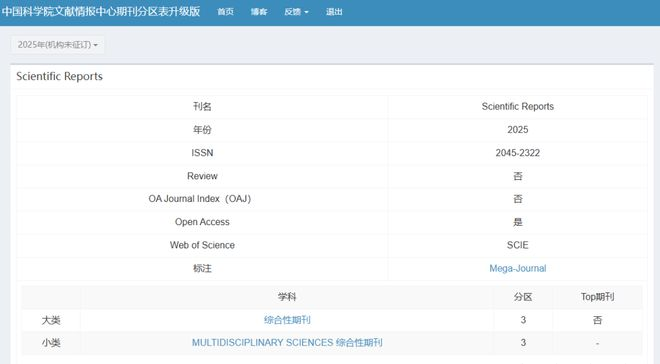Screen dimensions: 660x364
Task: Click the 否 value in Review row
Action: pyautogui.click(x=518, y=176)
